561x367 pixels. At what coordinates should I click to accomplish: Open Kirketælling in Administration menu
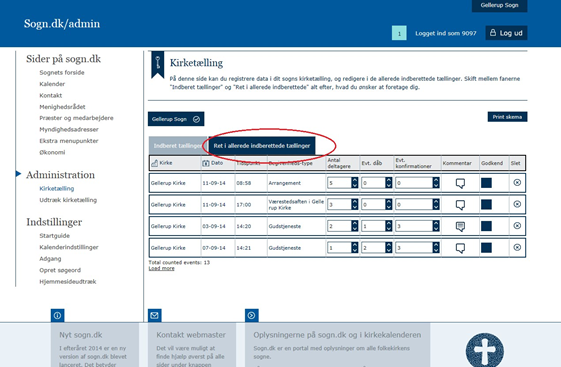[x=57, y=189]
